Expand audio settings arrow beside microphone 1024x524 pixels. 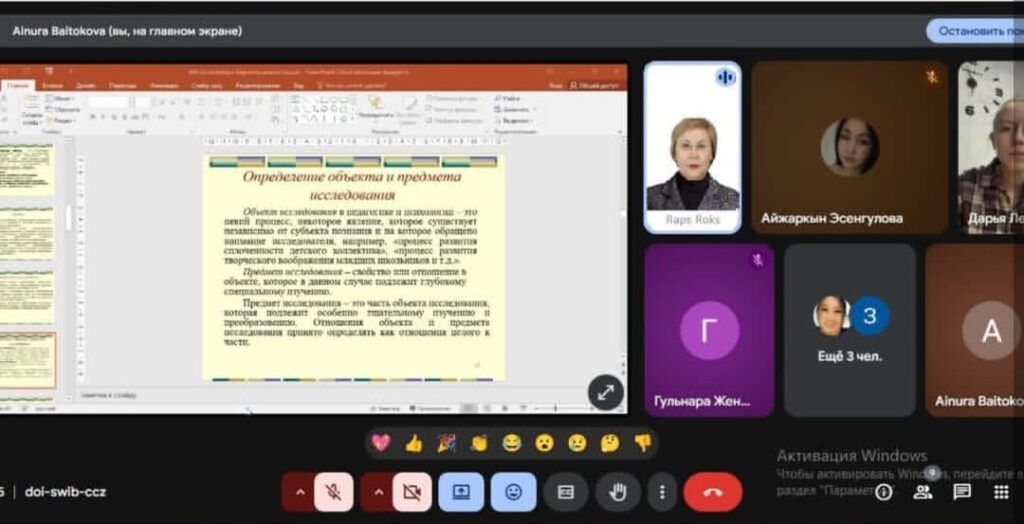click(x=299, y=492)
